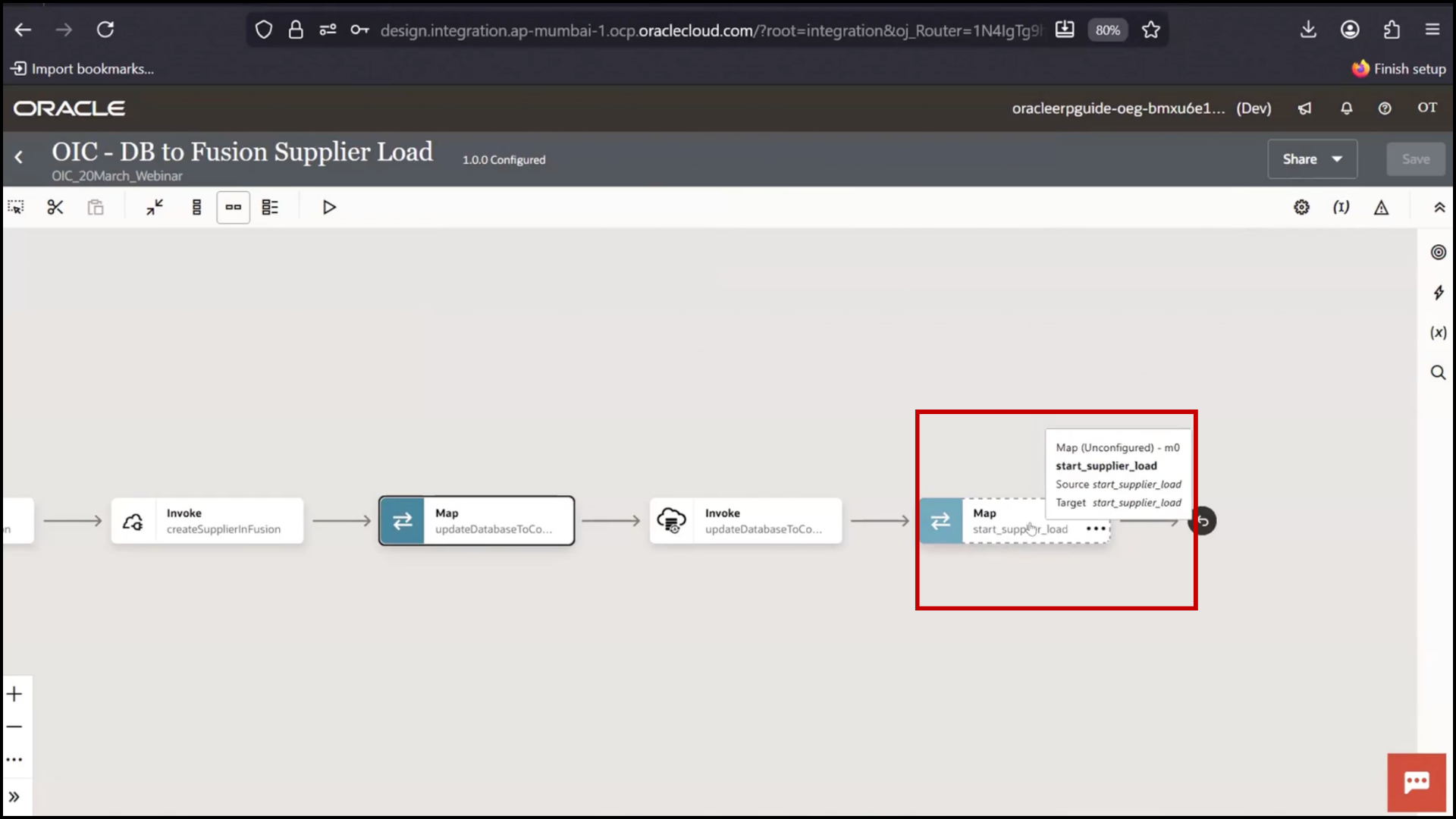Open announcements megaphone icon

pos(1304,108)
